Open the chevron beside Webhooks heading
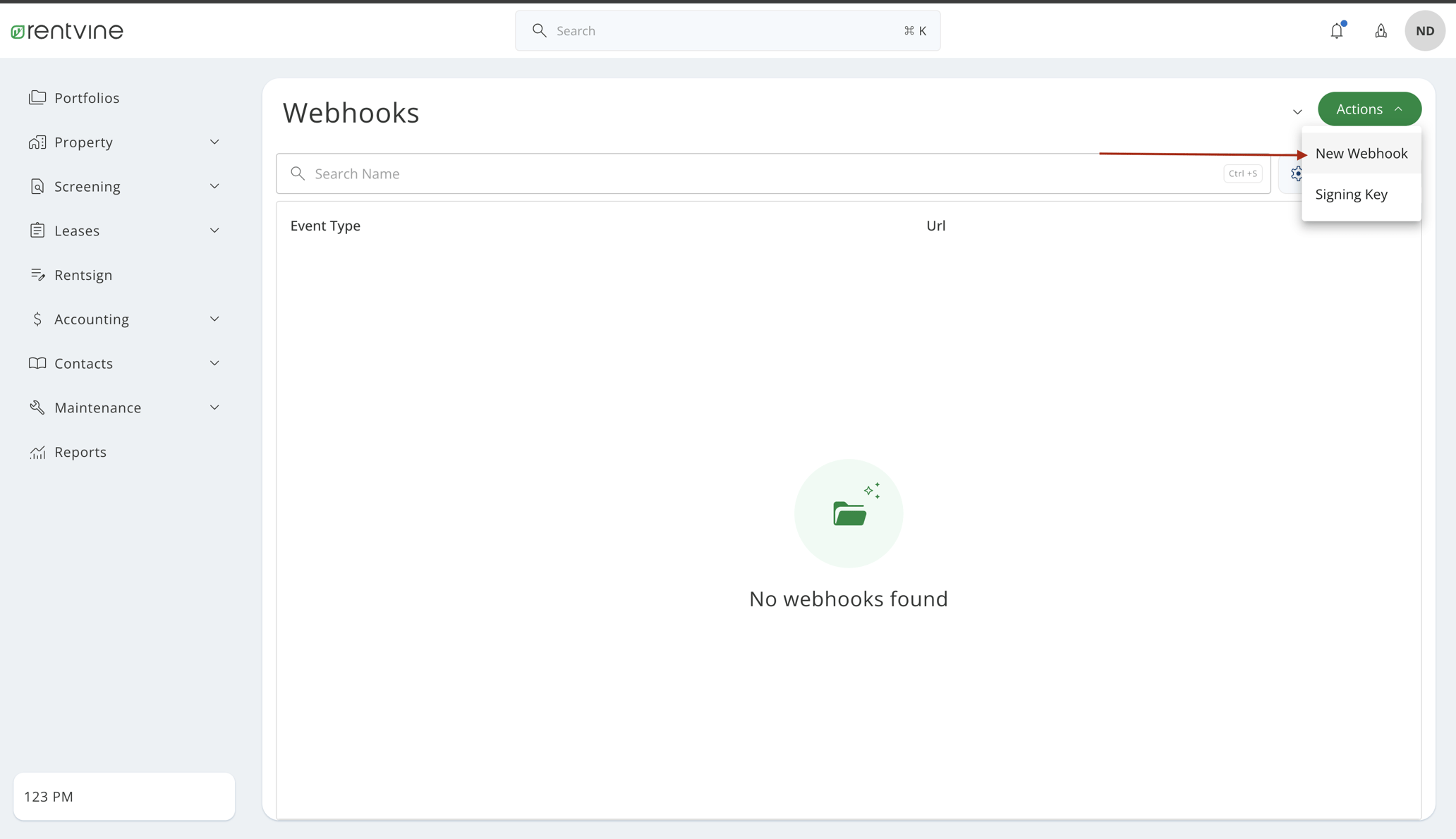 pyautogui.click(x=1298, y=112)
